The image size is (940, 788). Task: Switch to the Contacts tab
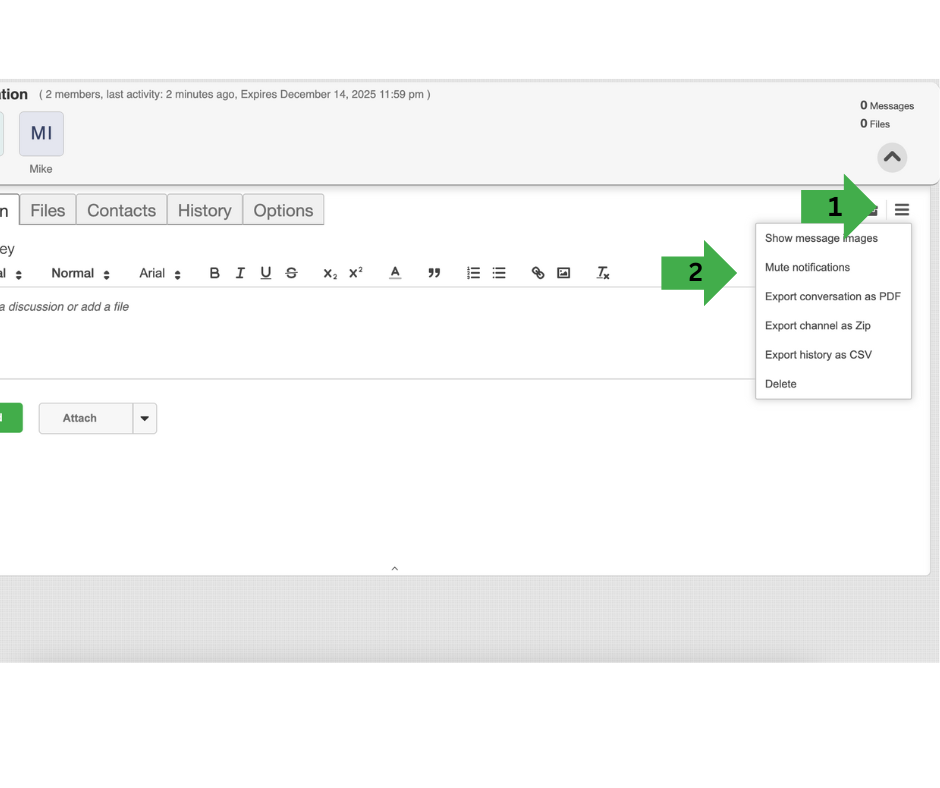point(121,210)
